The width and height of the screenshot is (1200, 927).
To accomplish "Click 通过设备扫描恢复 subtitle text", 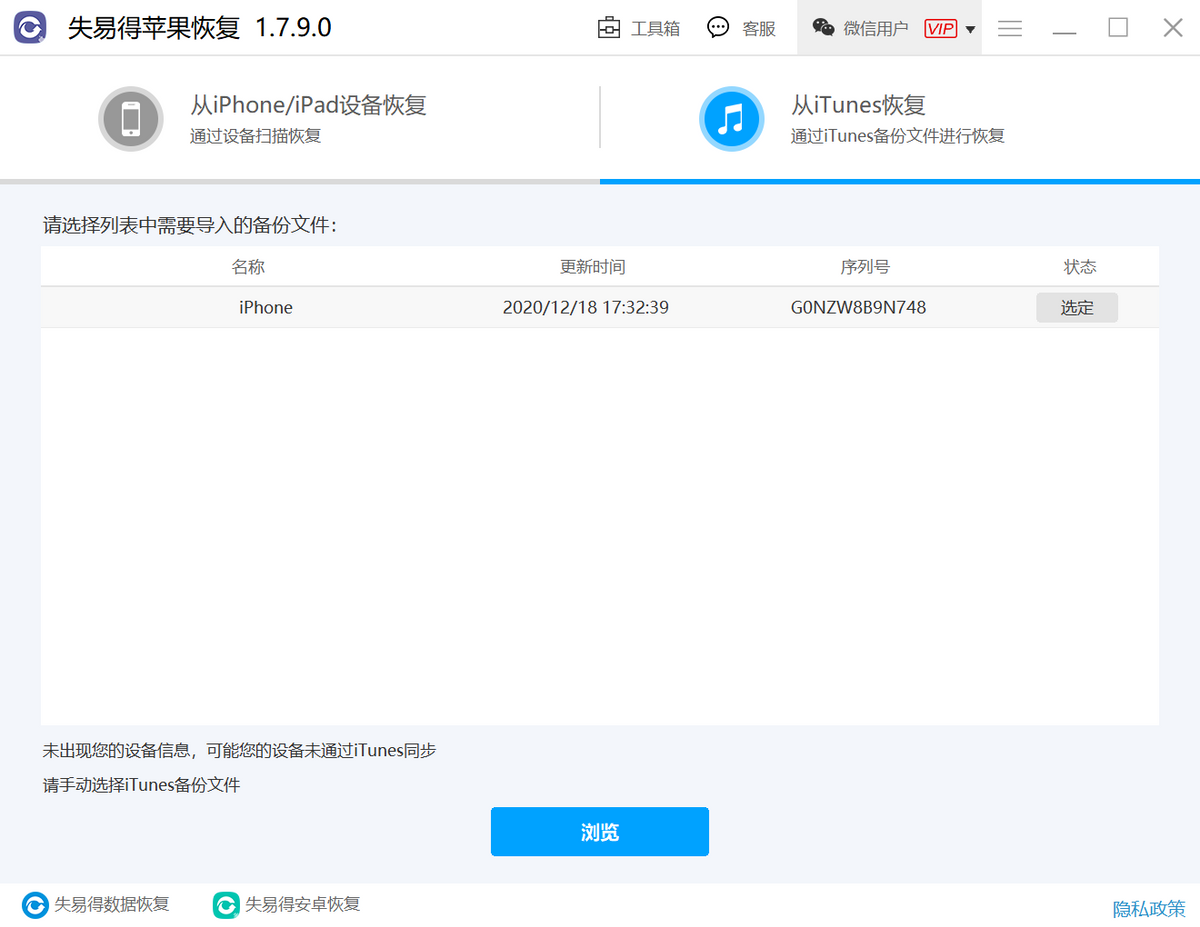I will (256, 136).
